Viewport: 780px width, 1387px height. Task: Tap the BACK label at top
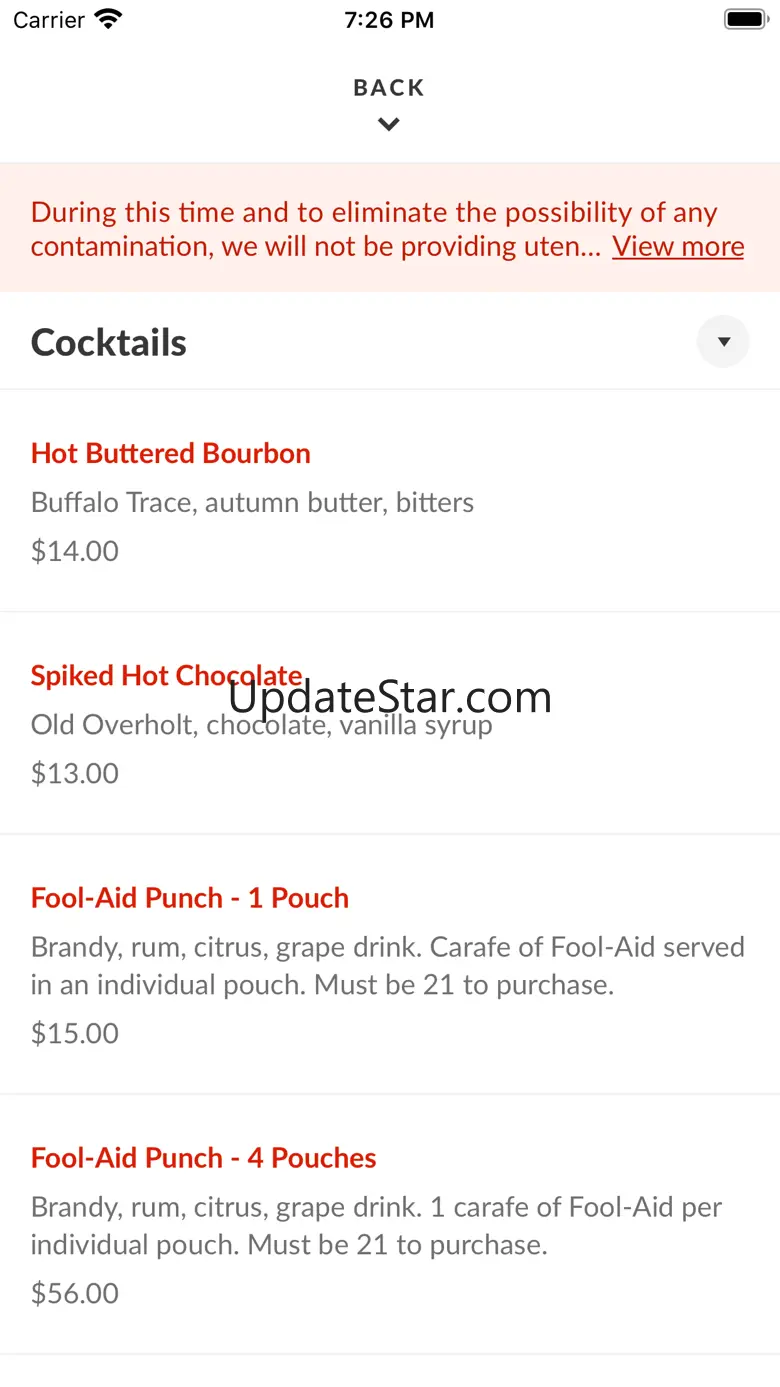pos(389,88)
